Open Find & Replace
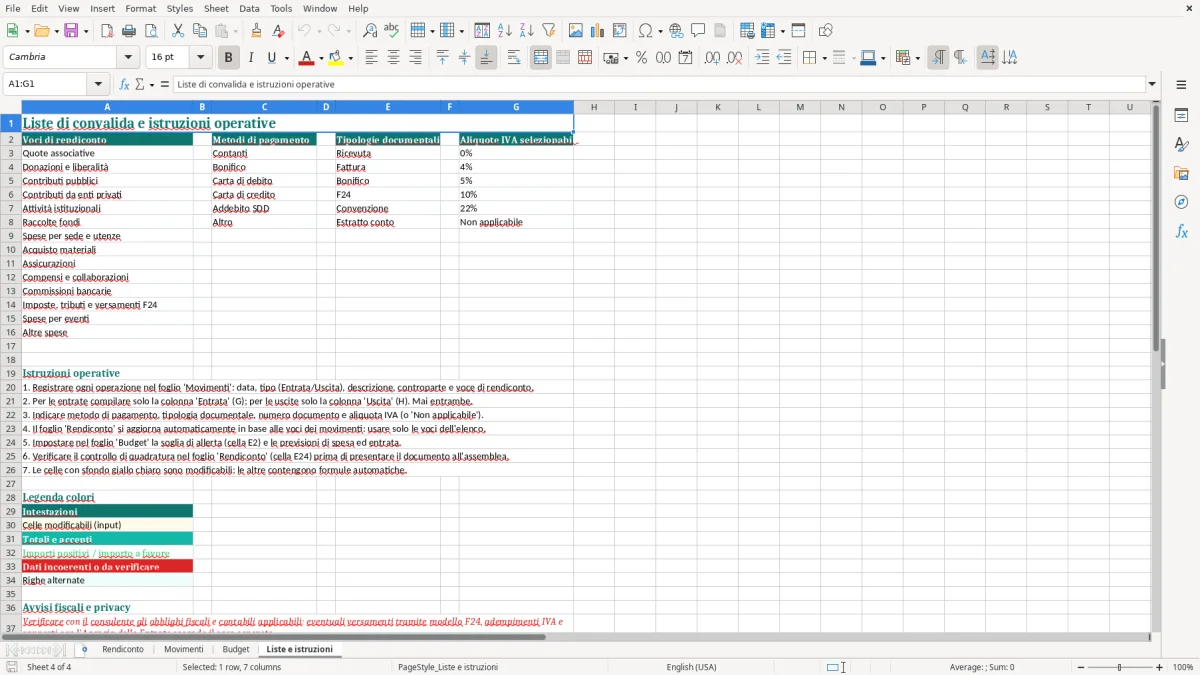This screenshot has width=1200, height=675. [370, 31]
